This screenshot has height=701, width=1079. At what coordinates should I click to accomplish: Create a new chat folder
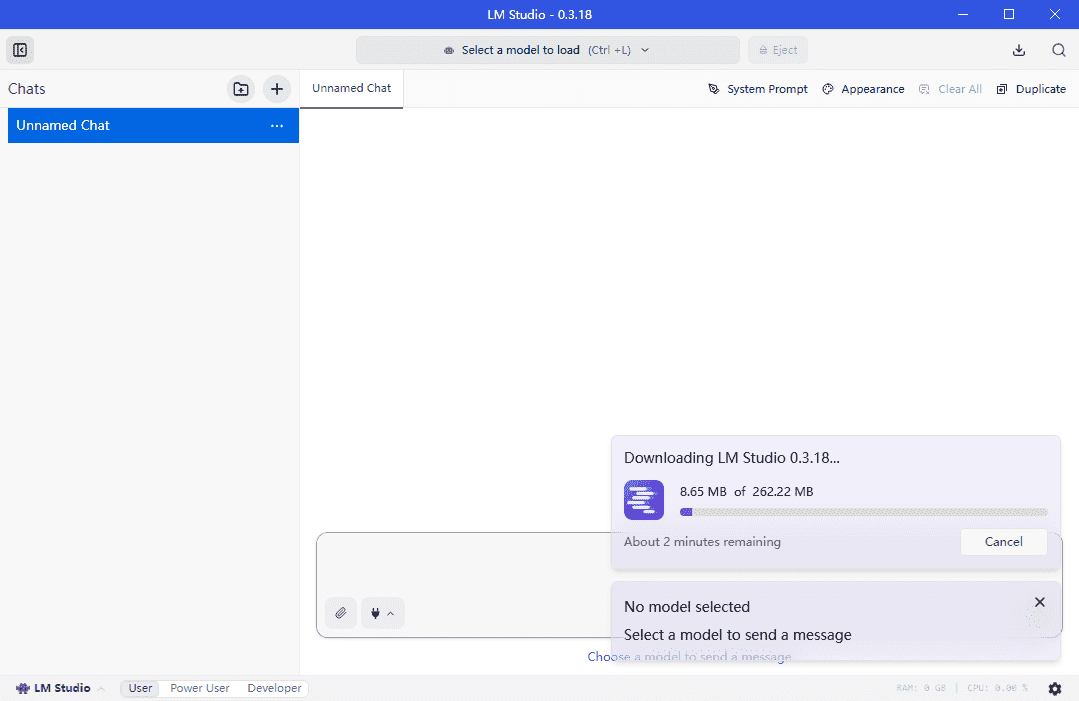tap(241, 89)
